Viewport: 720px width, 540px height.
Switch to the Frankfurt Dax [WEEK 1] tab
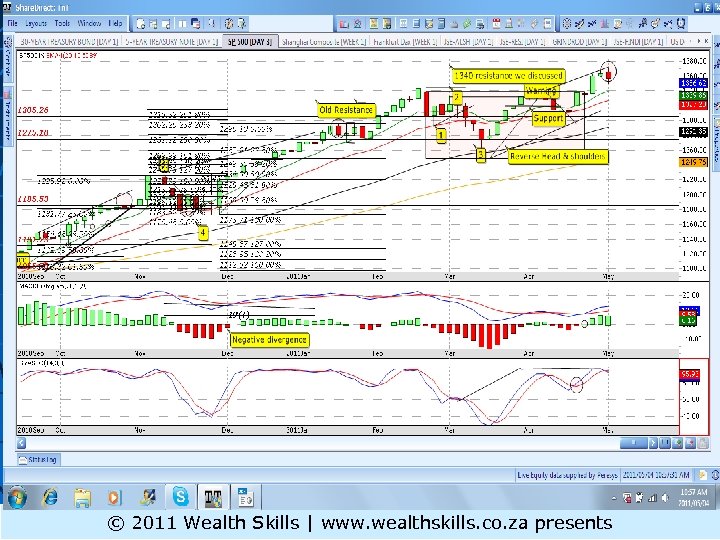tap(404, 41)
